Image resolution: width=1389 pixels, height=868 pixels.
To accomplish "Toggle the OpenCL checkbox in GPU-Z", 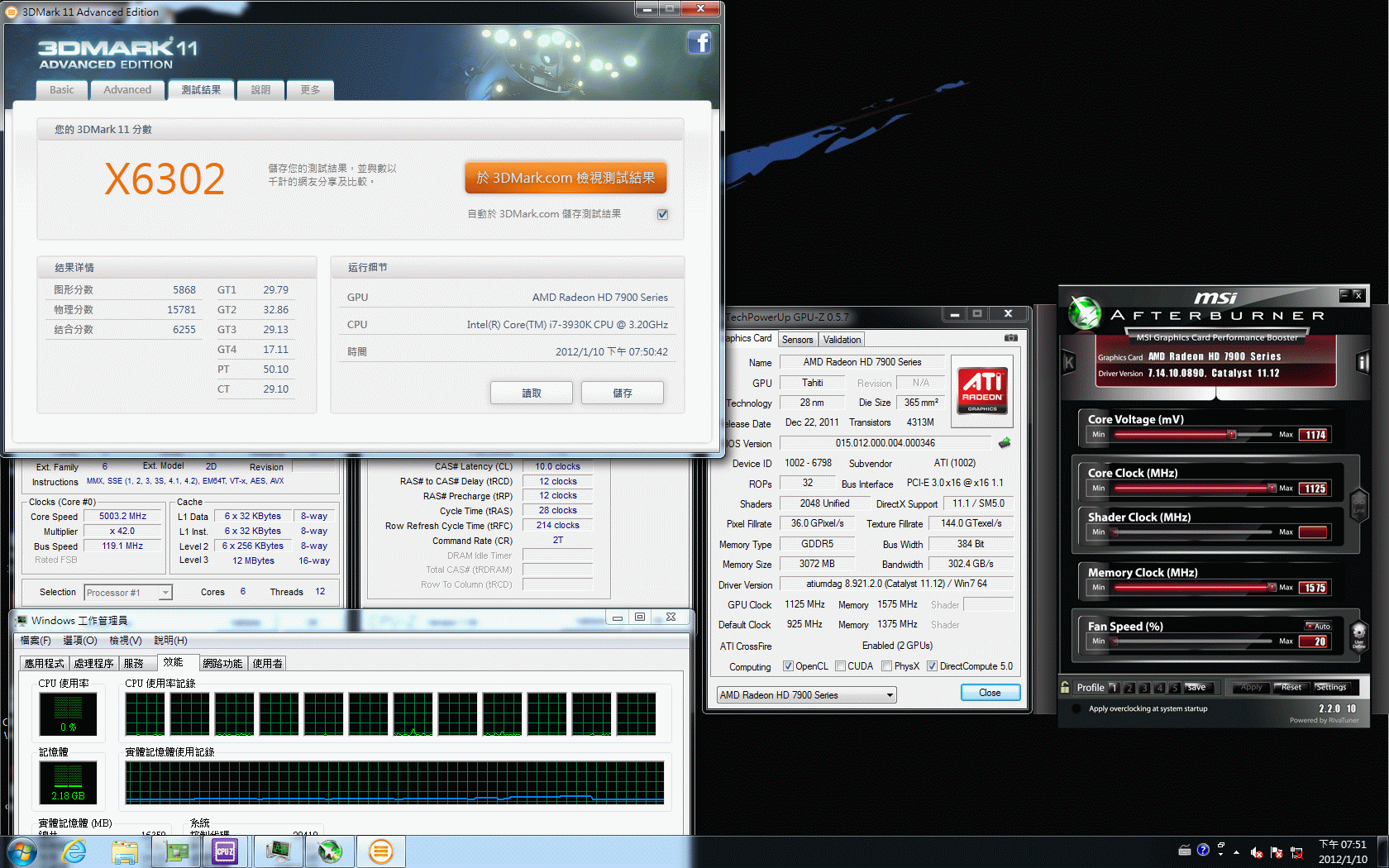I will click(x=788, y=666).
